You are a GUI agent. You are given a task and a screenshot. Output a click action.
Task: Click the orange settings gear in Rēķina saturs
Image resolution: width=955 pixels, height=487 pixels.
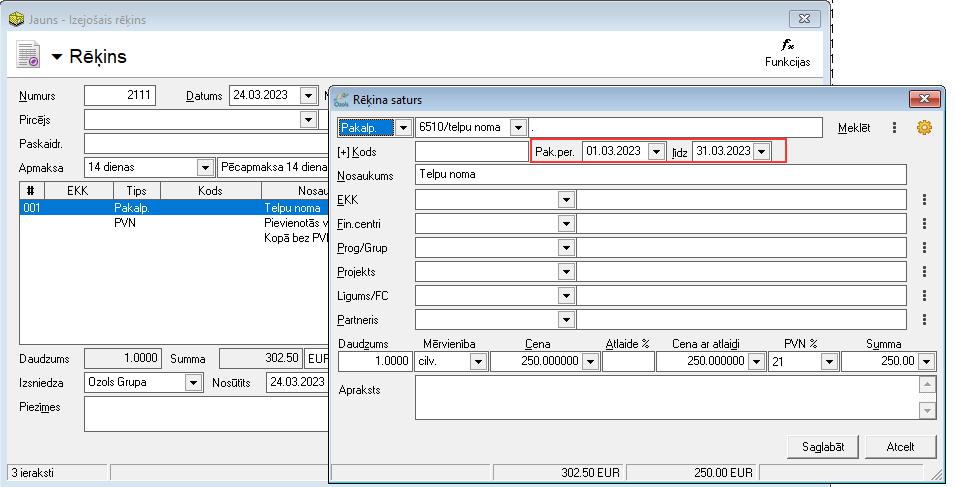(924, 127)
